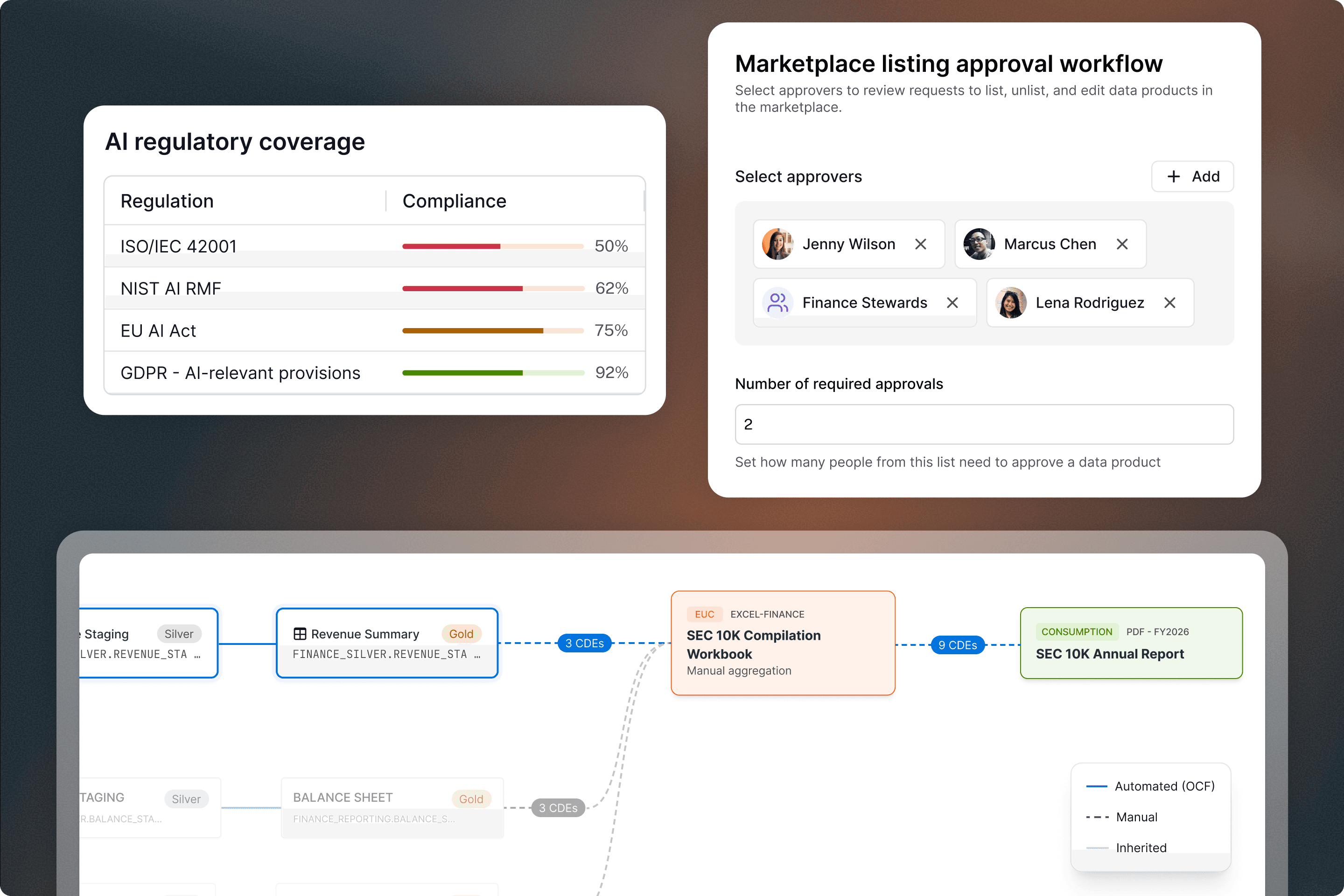Click the PDF - FY2026 label

click(1157, 632)
